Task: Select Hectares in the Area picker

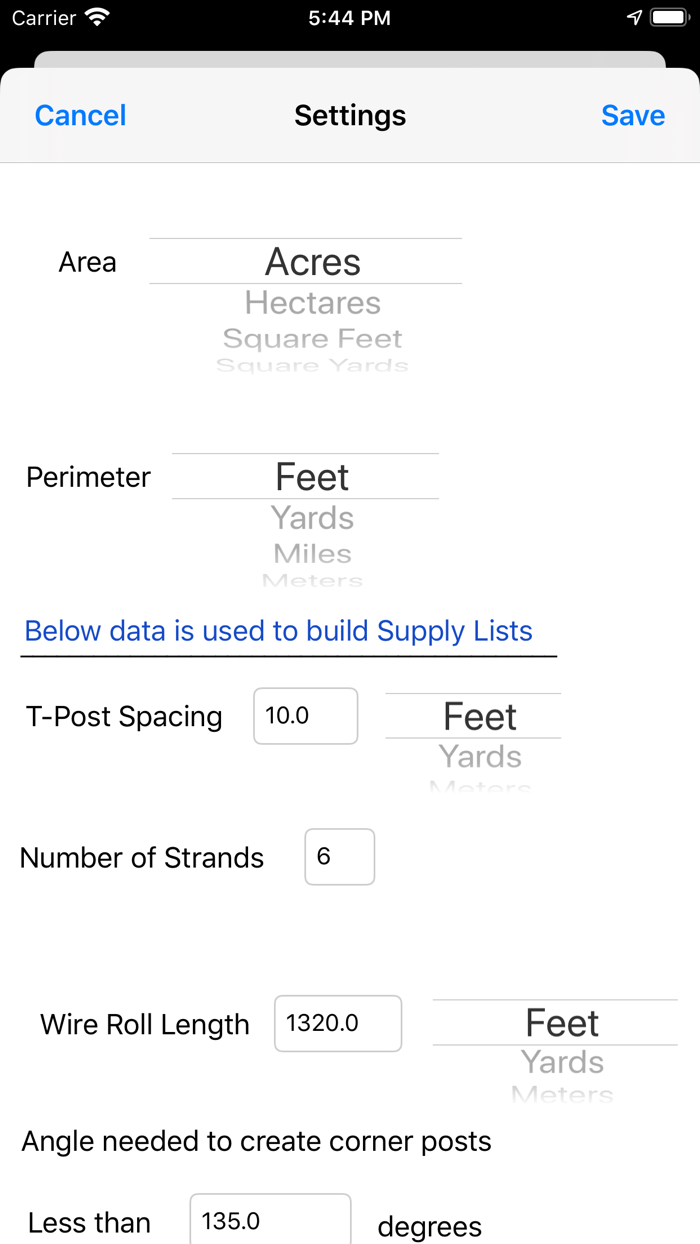Action: tap(312, 303)
